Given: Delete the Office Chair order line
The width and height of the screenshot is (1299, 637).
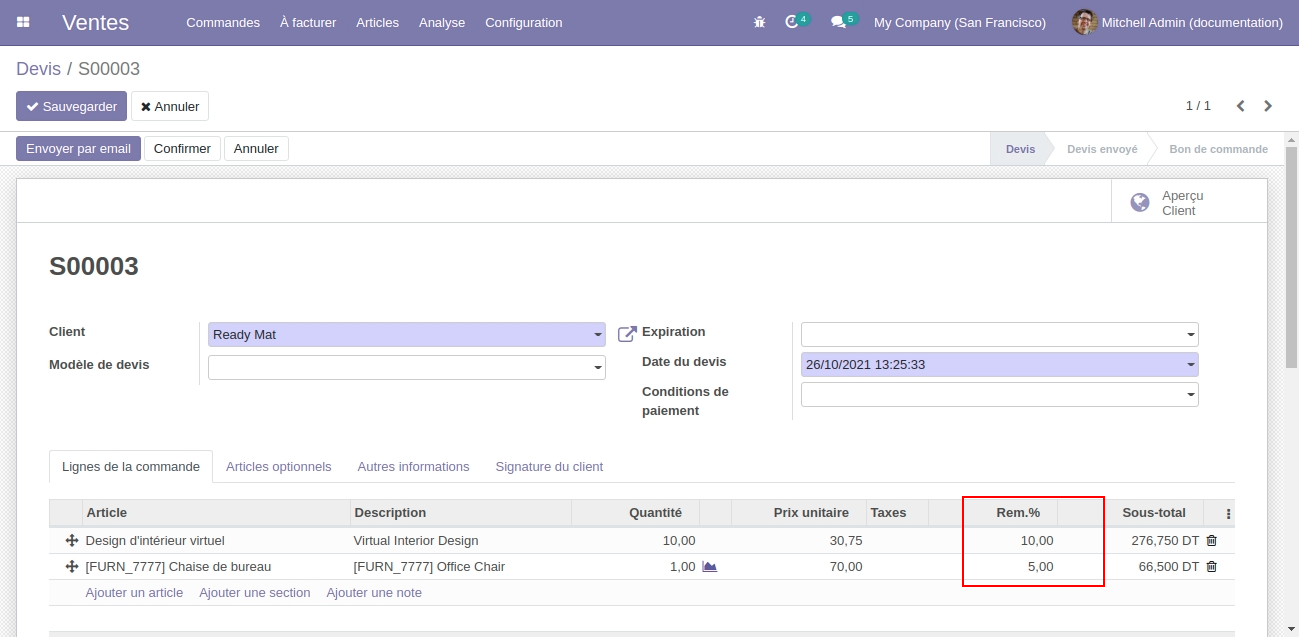Looking at the screenshot, I should click(1212, 567).
